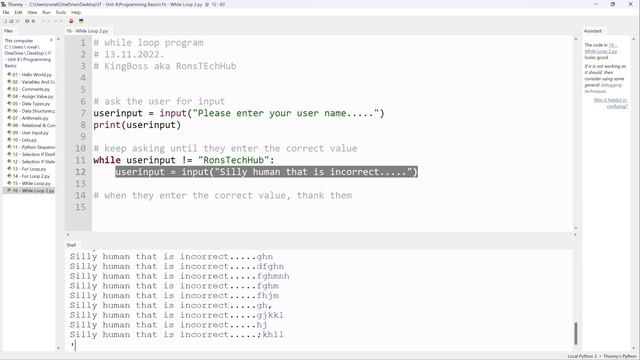The image size is (640, 360).
Task: Stop the running program with red icon
Action: pyautogui.click(x=71, y=21)
